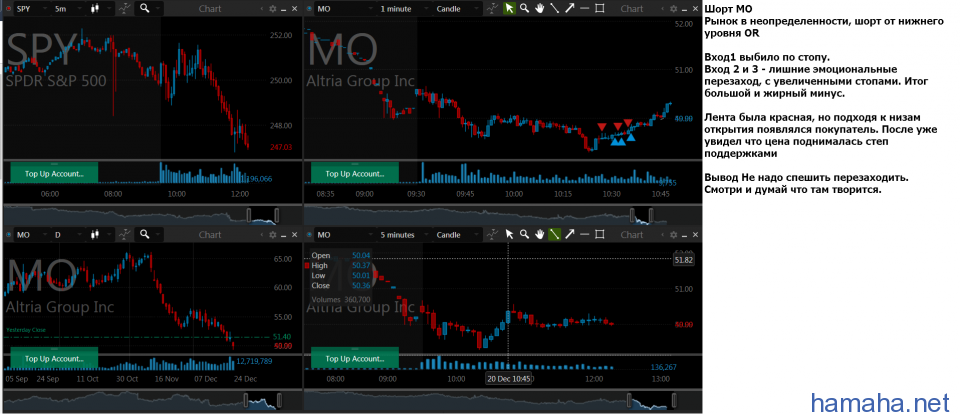Image resolution: width=960 pixels, height=414 pixels.
Task: Open settings gear of SPY chart
Action: click(x=273, y=9)
